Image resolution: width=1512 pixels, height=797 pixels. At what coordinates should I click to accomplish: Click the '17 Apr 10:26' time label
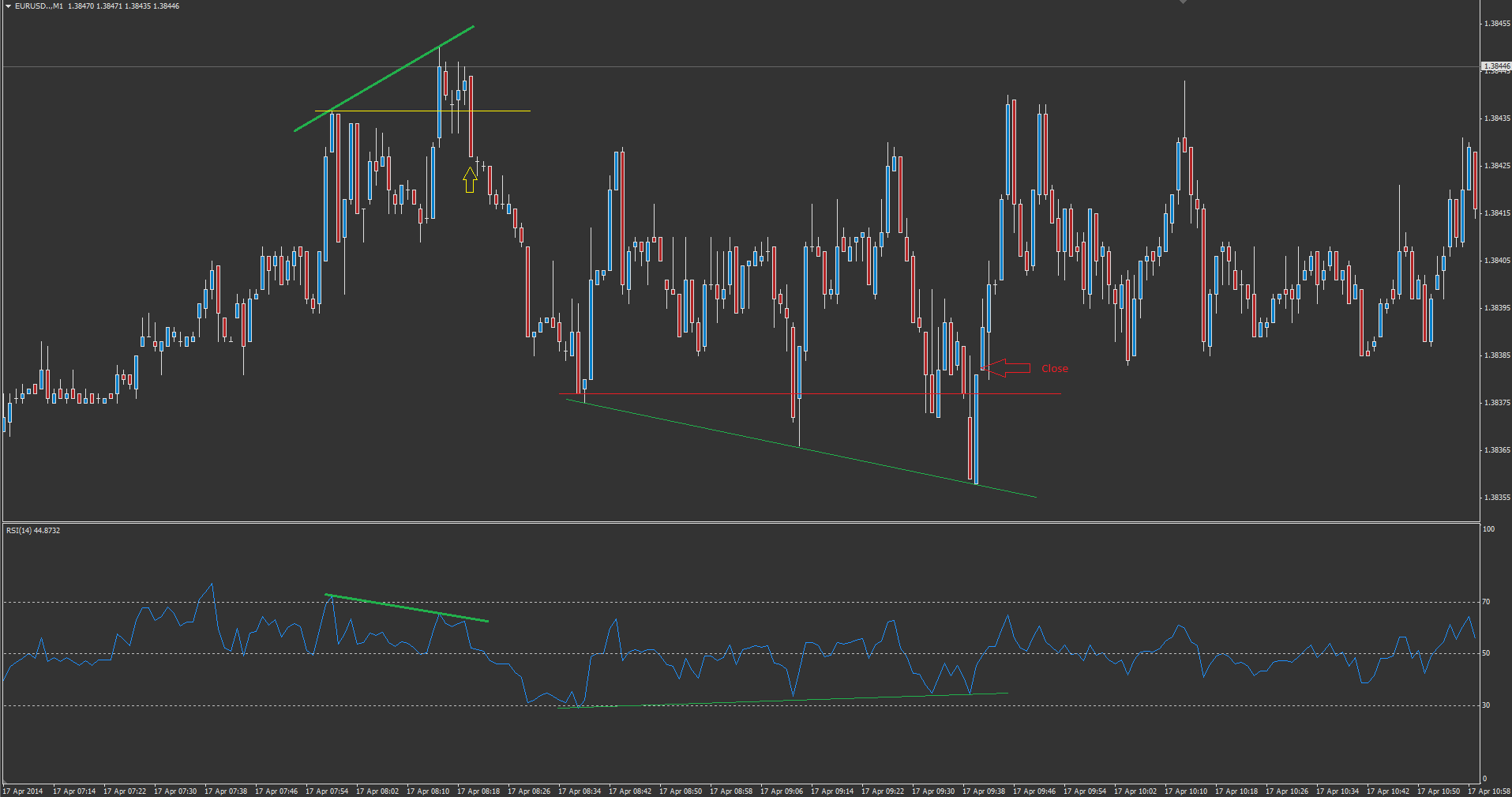coord(1287,791)
